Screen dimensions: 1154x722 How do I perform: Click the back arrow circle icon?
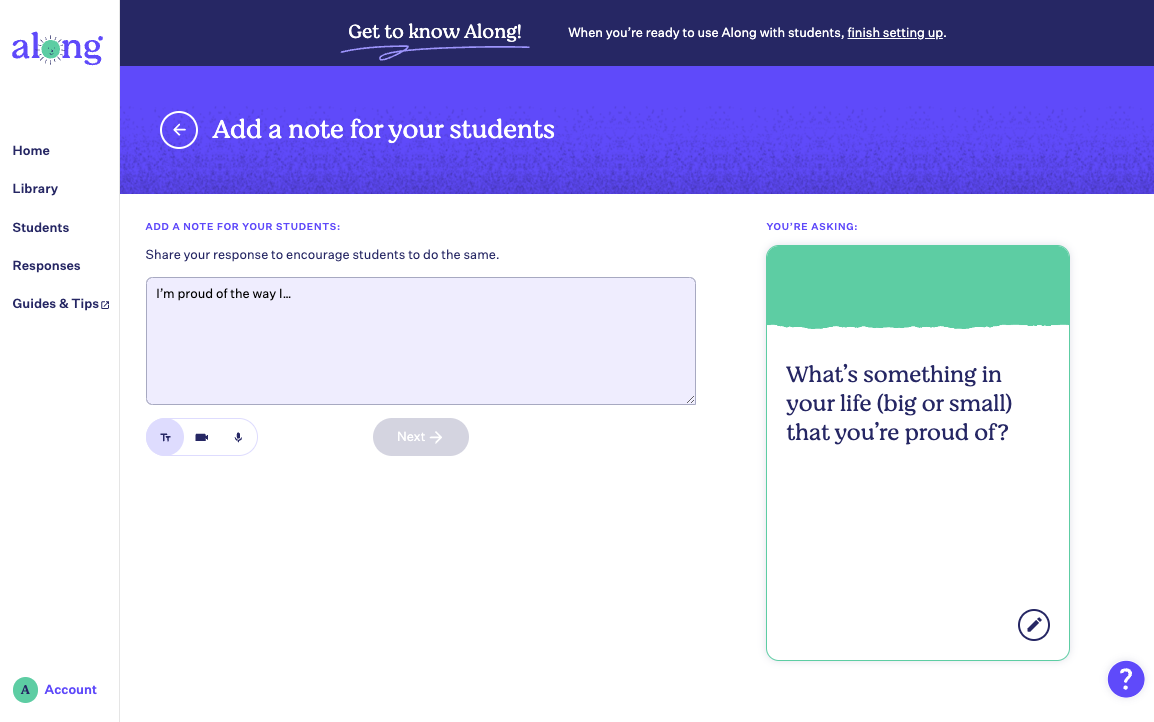[x=179, y=130]
